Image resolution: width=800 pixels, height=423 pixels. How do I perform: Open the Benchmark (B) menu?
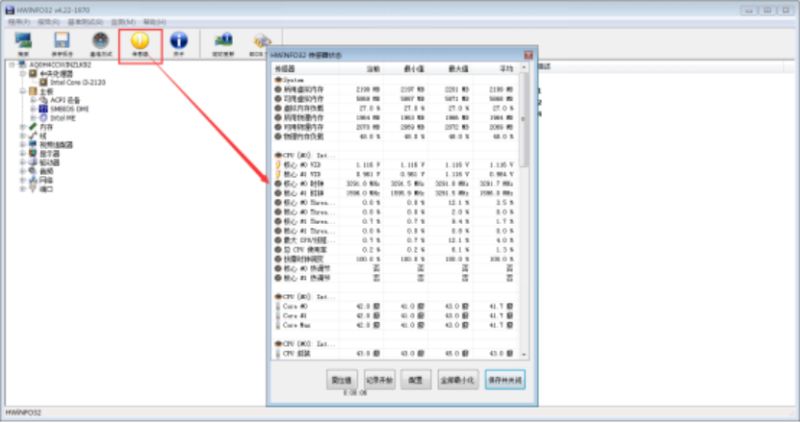pos(85,22)
